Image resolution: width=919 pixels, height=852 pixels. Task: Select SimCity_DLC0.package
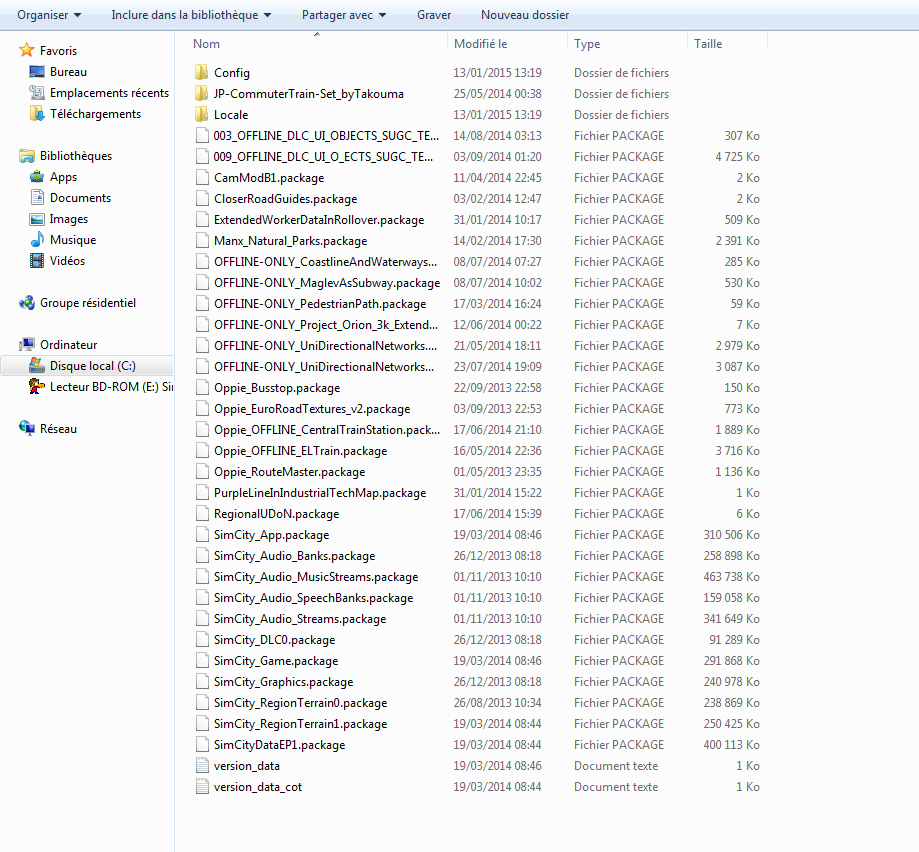274,640
